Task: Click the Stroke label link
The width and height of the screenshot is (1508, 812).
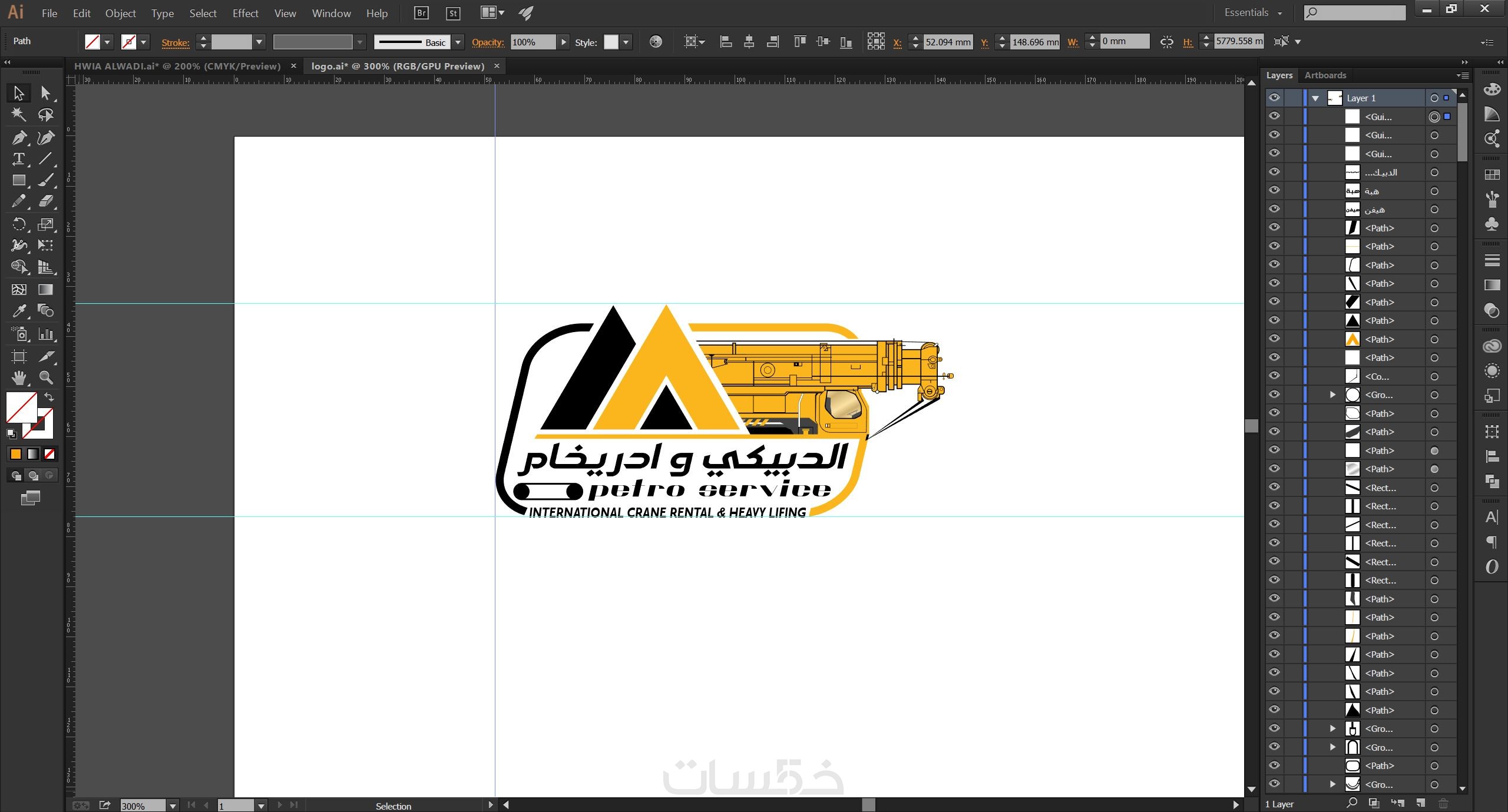Action: coord(176,42)
